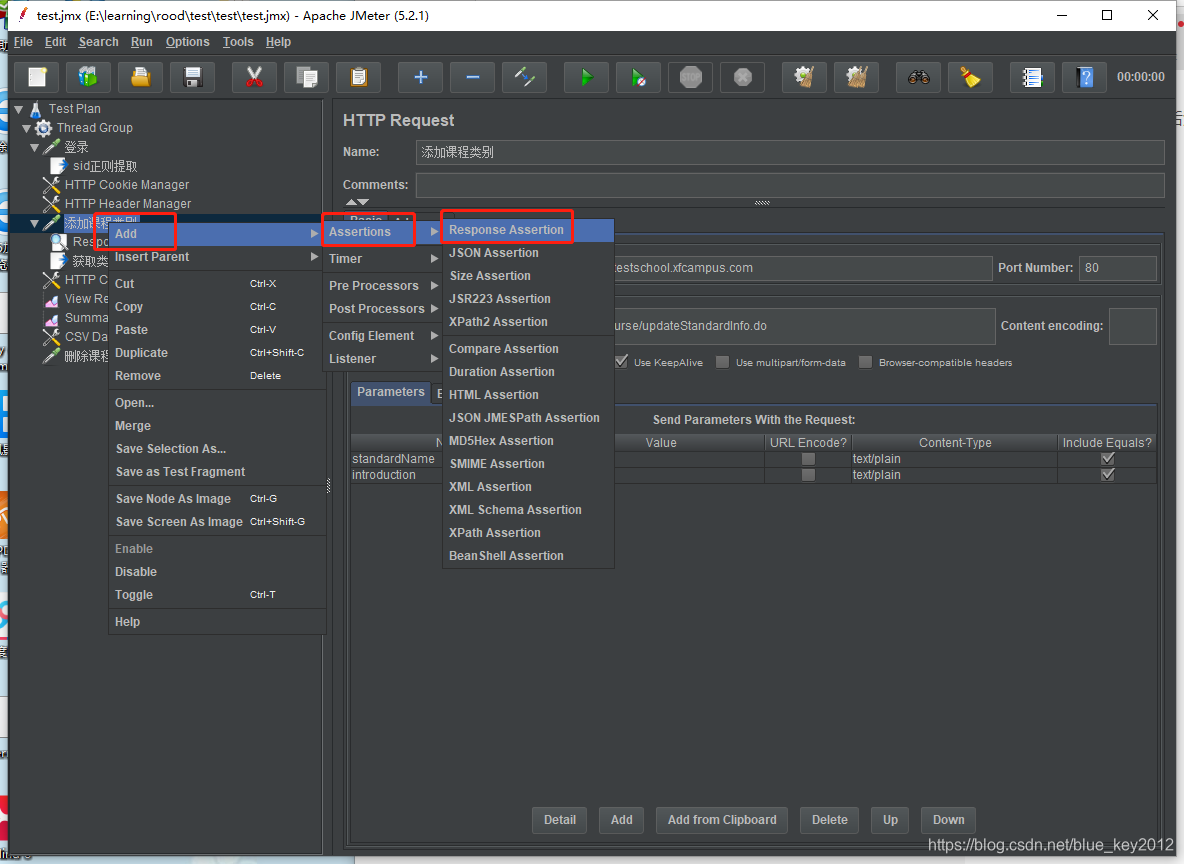Screen dimensions: 1184x864
Task: Toggle the Use KeepAlive checkbox
Action: pos(621,362)
